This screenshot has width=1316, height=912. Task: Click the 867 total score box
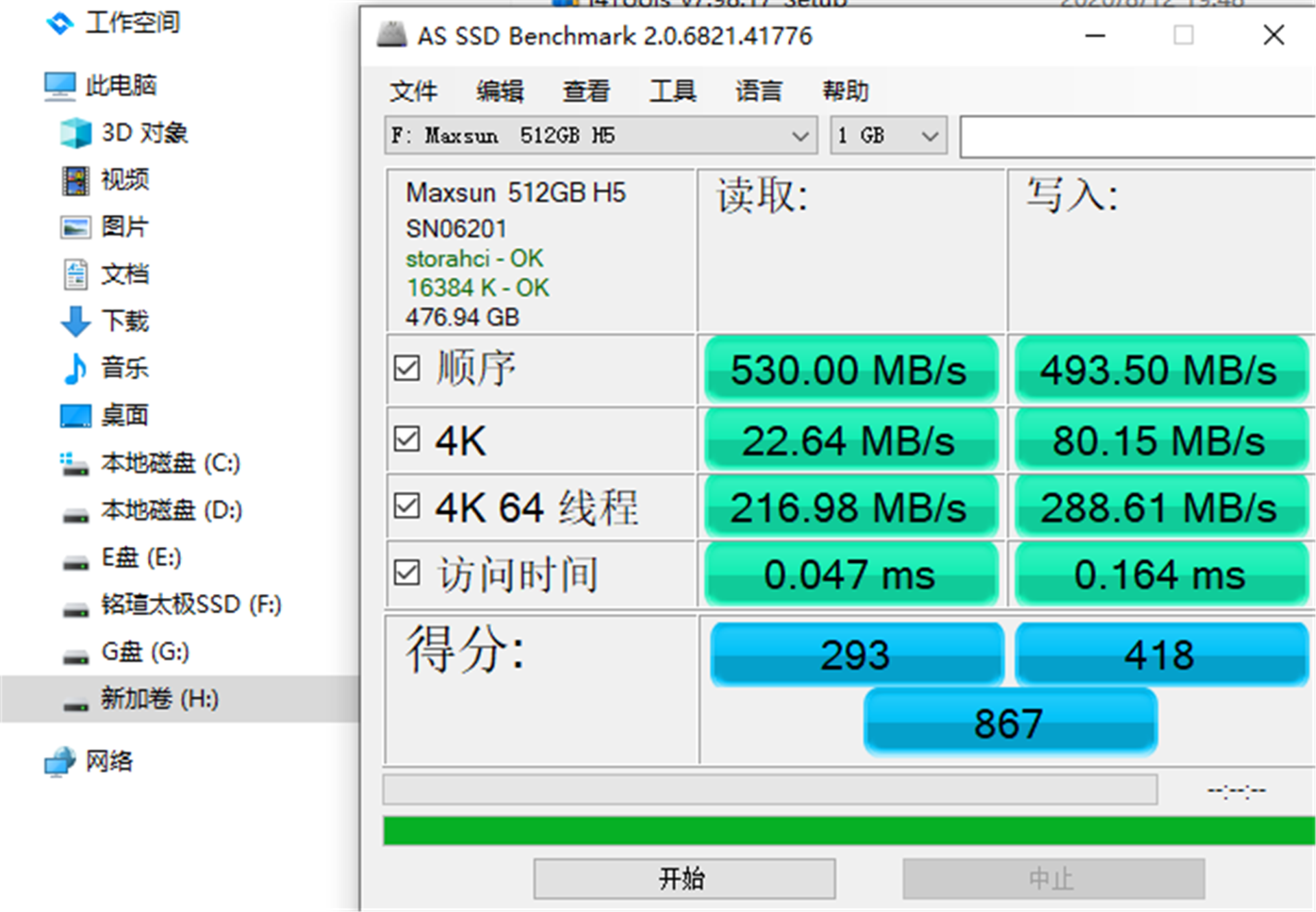(x=1011, y=722)
